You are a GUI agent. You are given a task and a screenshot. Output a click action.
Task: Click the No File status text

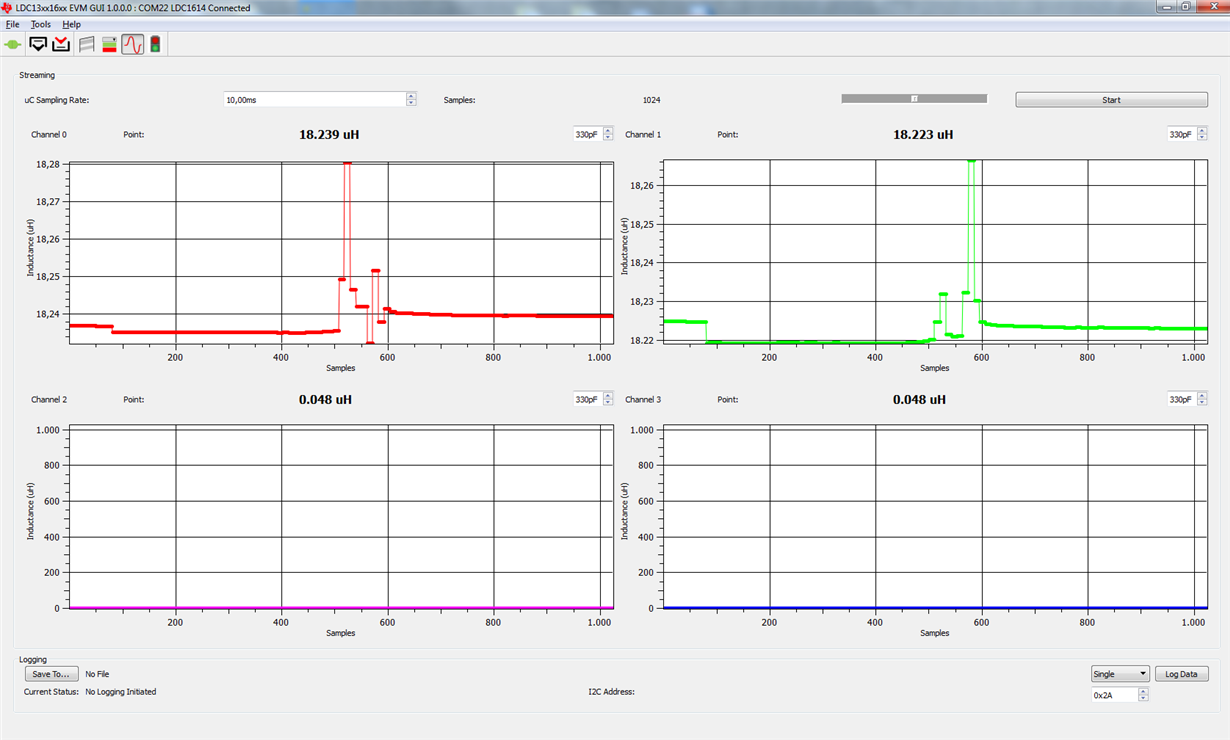[x=97, y=674]
